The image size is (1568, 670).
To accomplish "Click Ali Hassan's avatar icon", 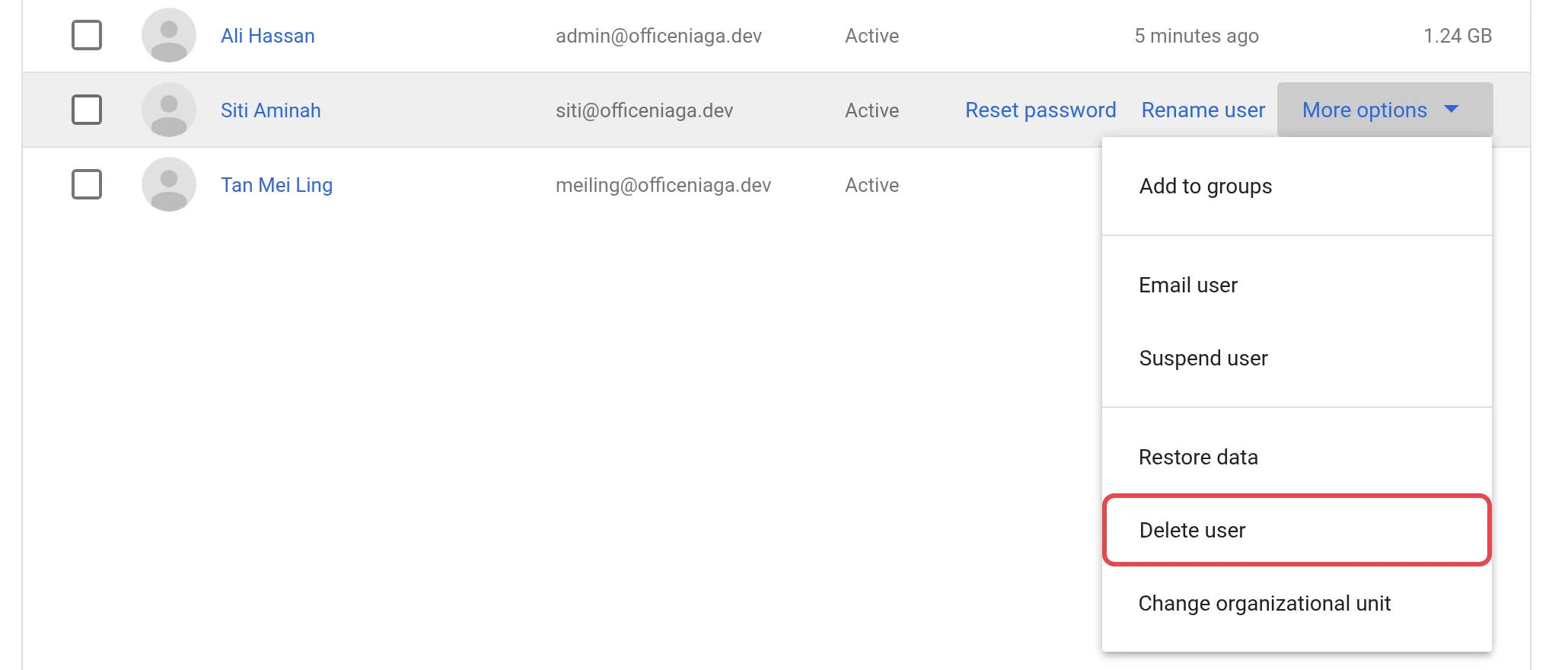I will pyautogui.click(x=169, y=35).
